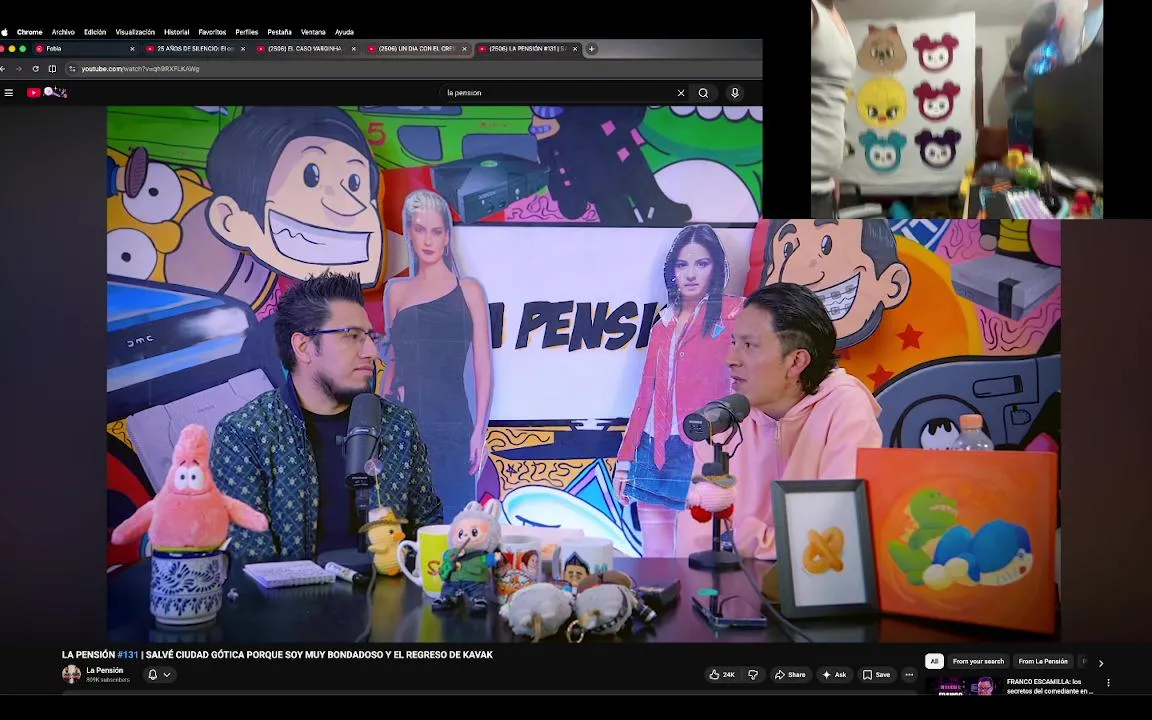Screen dimensions: 1152x720
Task: Select the 'From La Pensión' chip
Action: (1043, 661)
